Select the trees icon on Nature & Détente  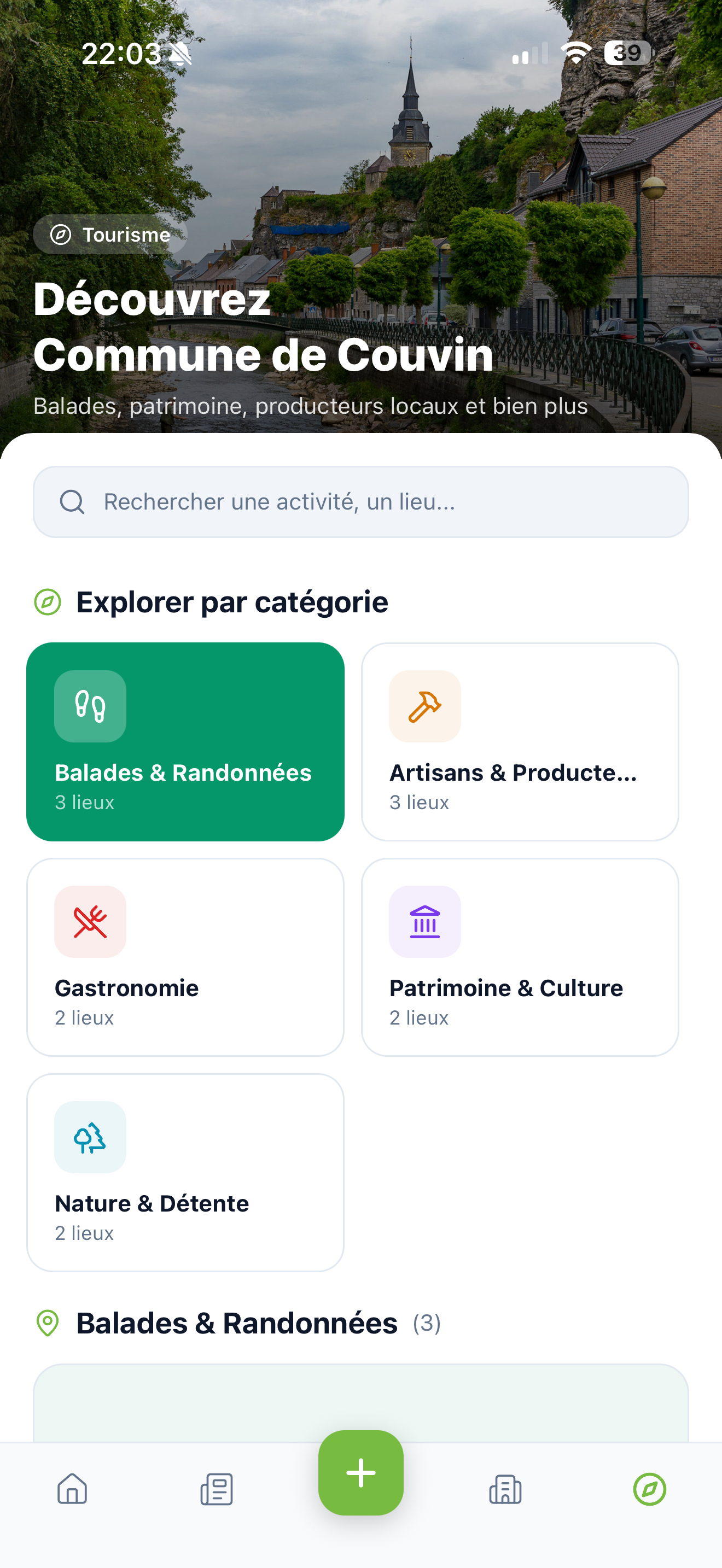[90, 1137]
